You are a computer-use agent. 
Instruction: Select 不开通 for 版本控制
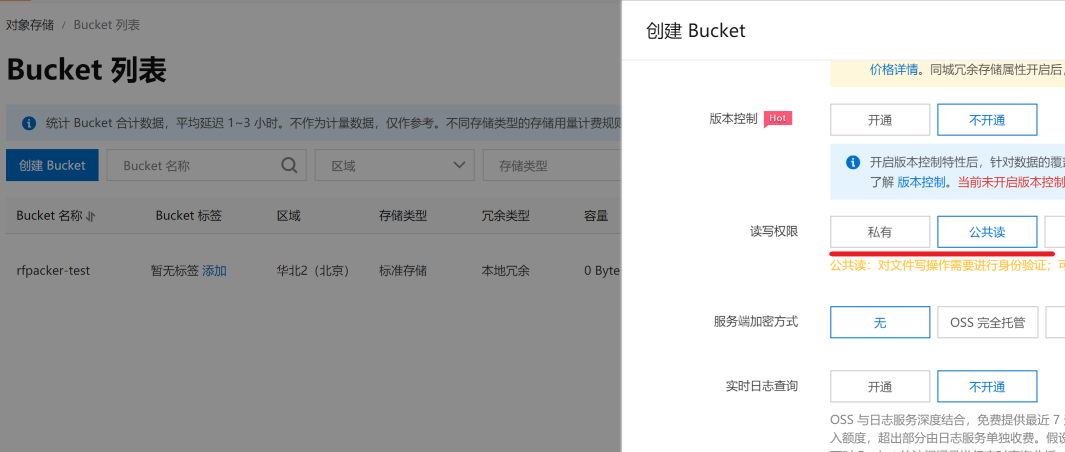tap(986, 120)
